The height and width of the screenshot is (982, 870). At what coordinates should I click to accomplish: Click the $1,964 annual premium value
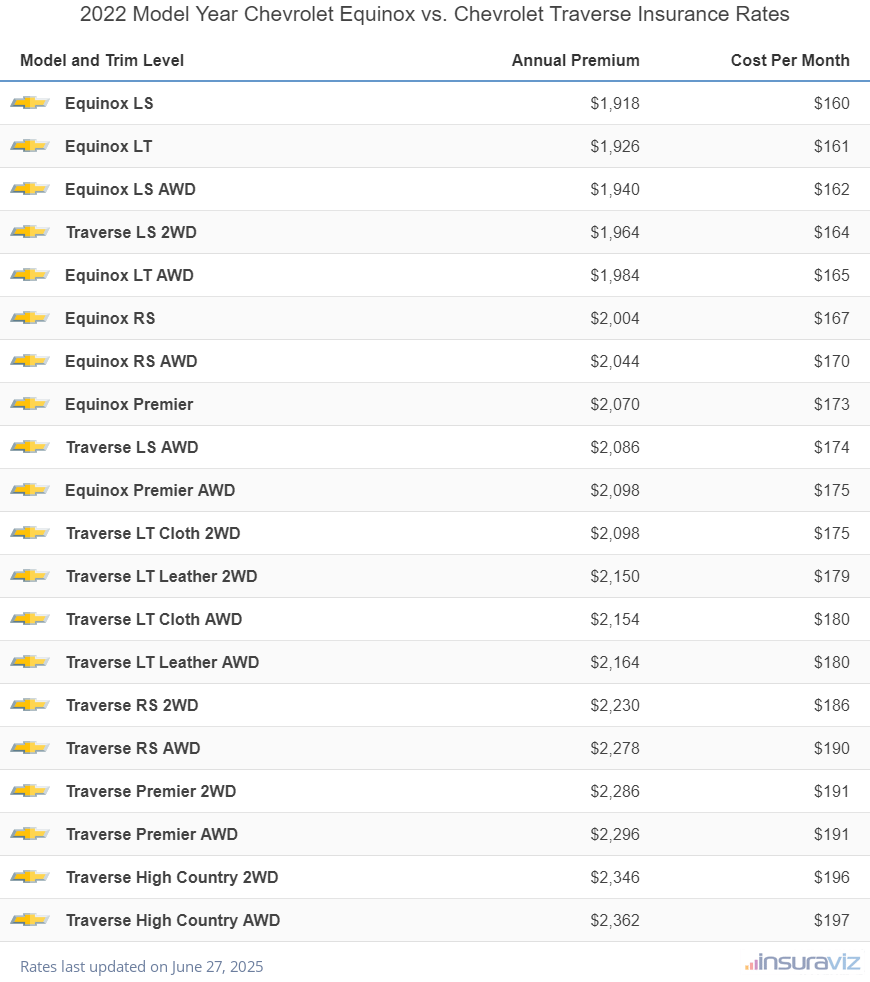click(615, 232)
